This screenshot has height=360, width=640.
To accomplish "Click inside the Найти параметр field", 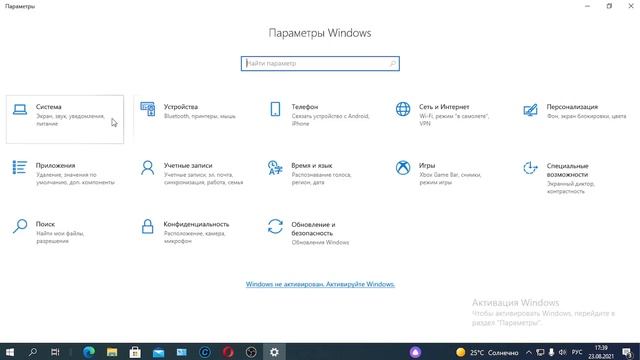I will coord(320,64).
